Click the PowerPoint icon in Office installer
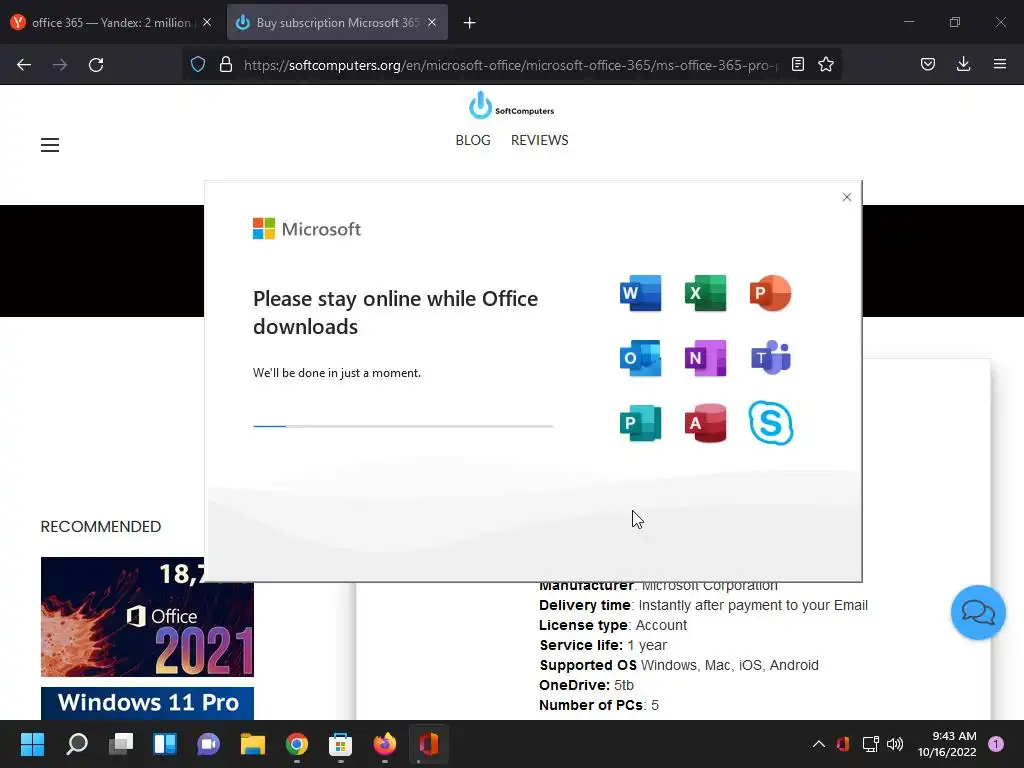This screenshot has width=1024, height=768. (771, 293)
